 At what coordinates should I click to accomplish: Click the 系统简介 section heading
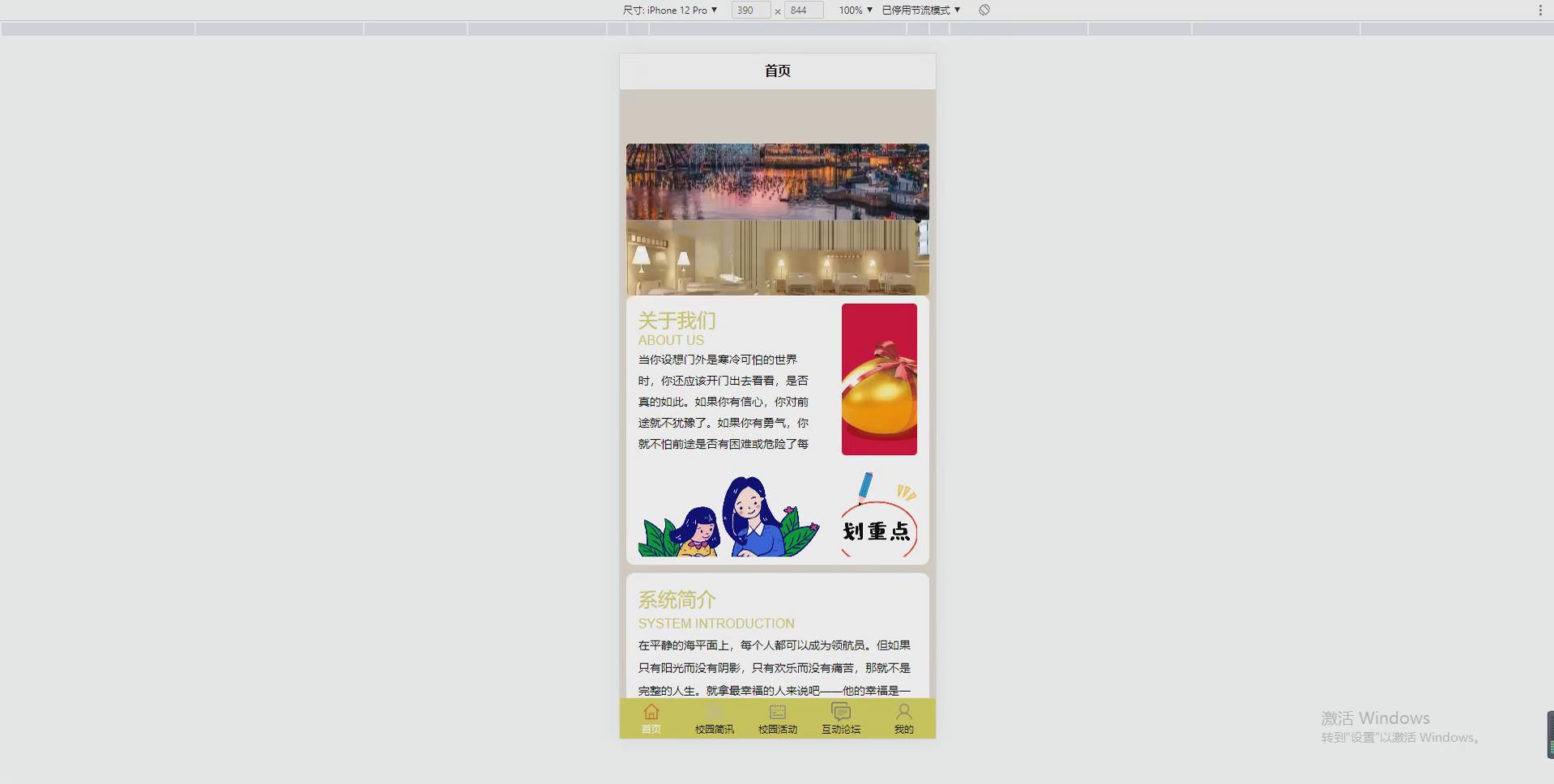pos(676,600)
